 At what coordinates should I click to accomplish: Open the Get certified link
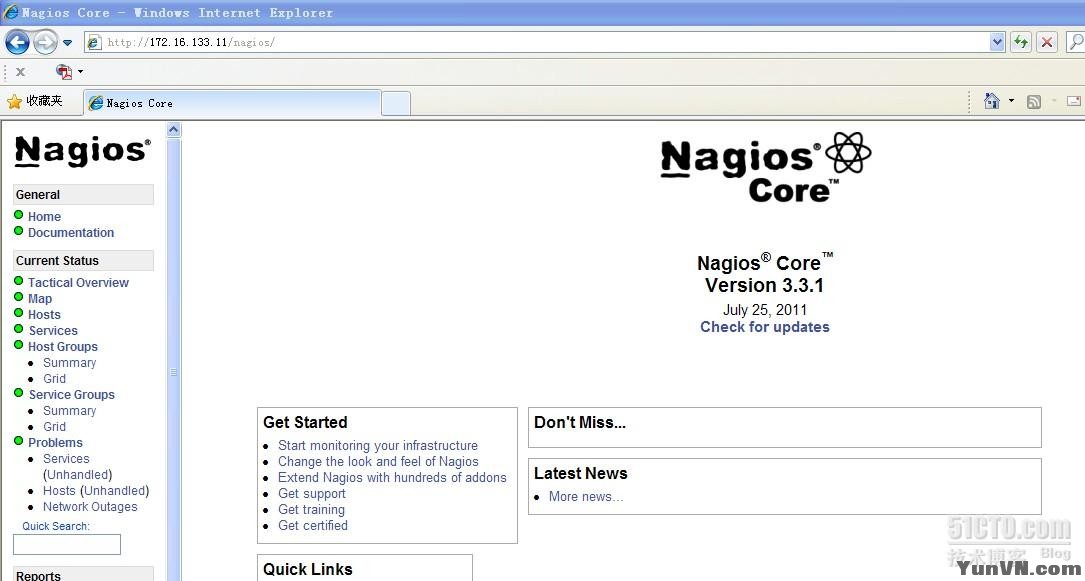(313, 525)
